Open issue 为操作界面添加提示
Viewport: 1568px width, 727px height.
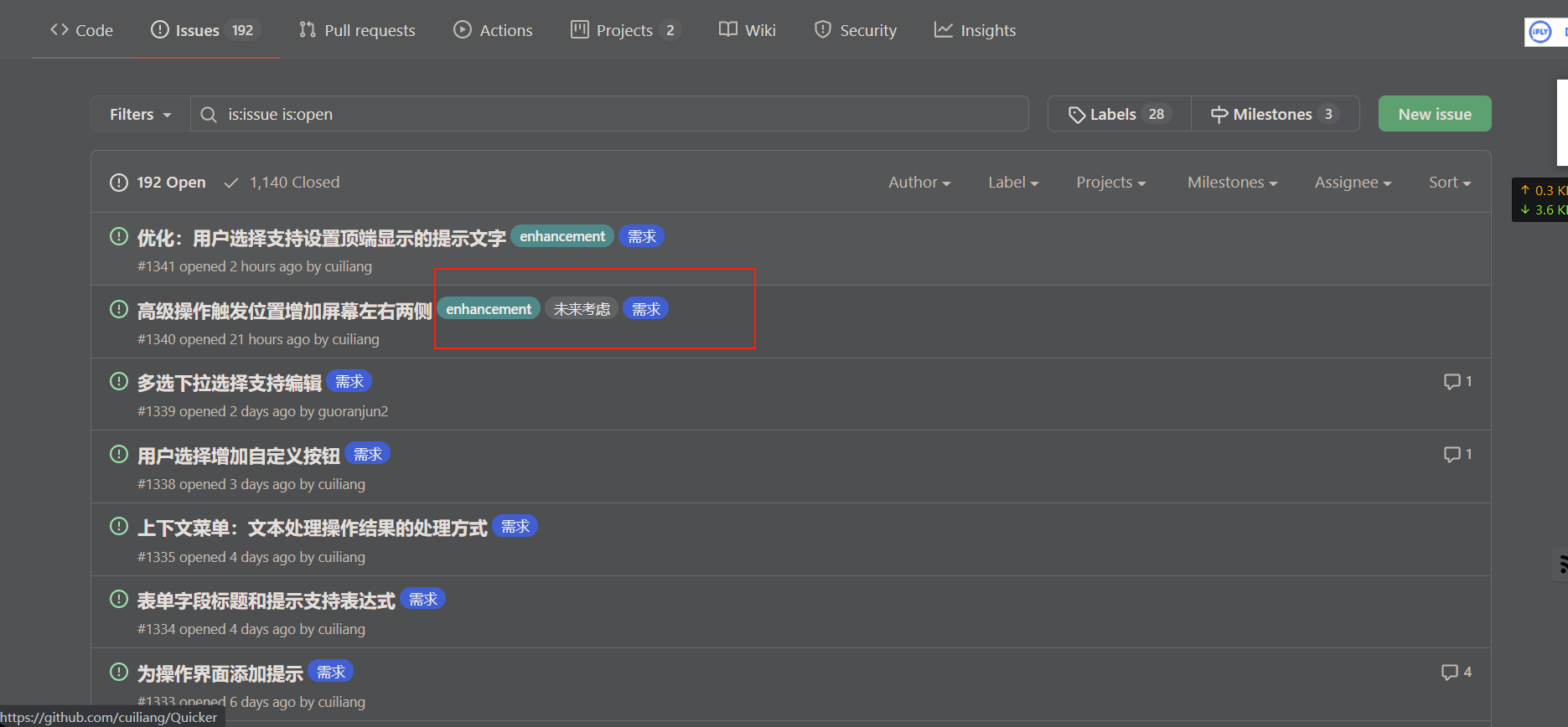(220, 673)
